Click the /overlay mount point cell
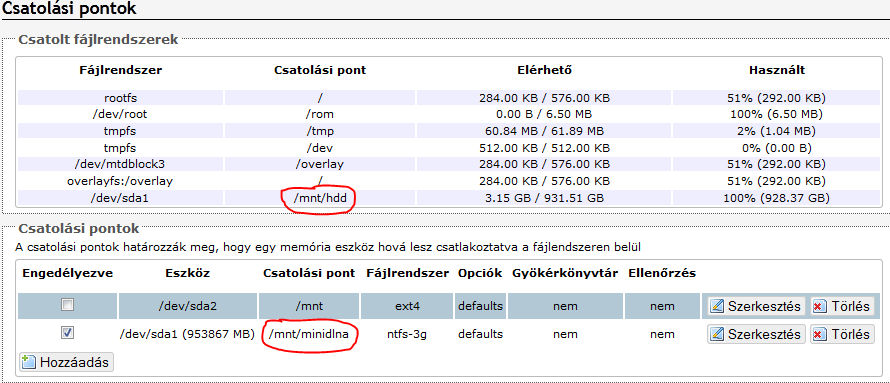The height and width of the screenshot is (383, 890). coord(320,165)
